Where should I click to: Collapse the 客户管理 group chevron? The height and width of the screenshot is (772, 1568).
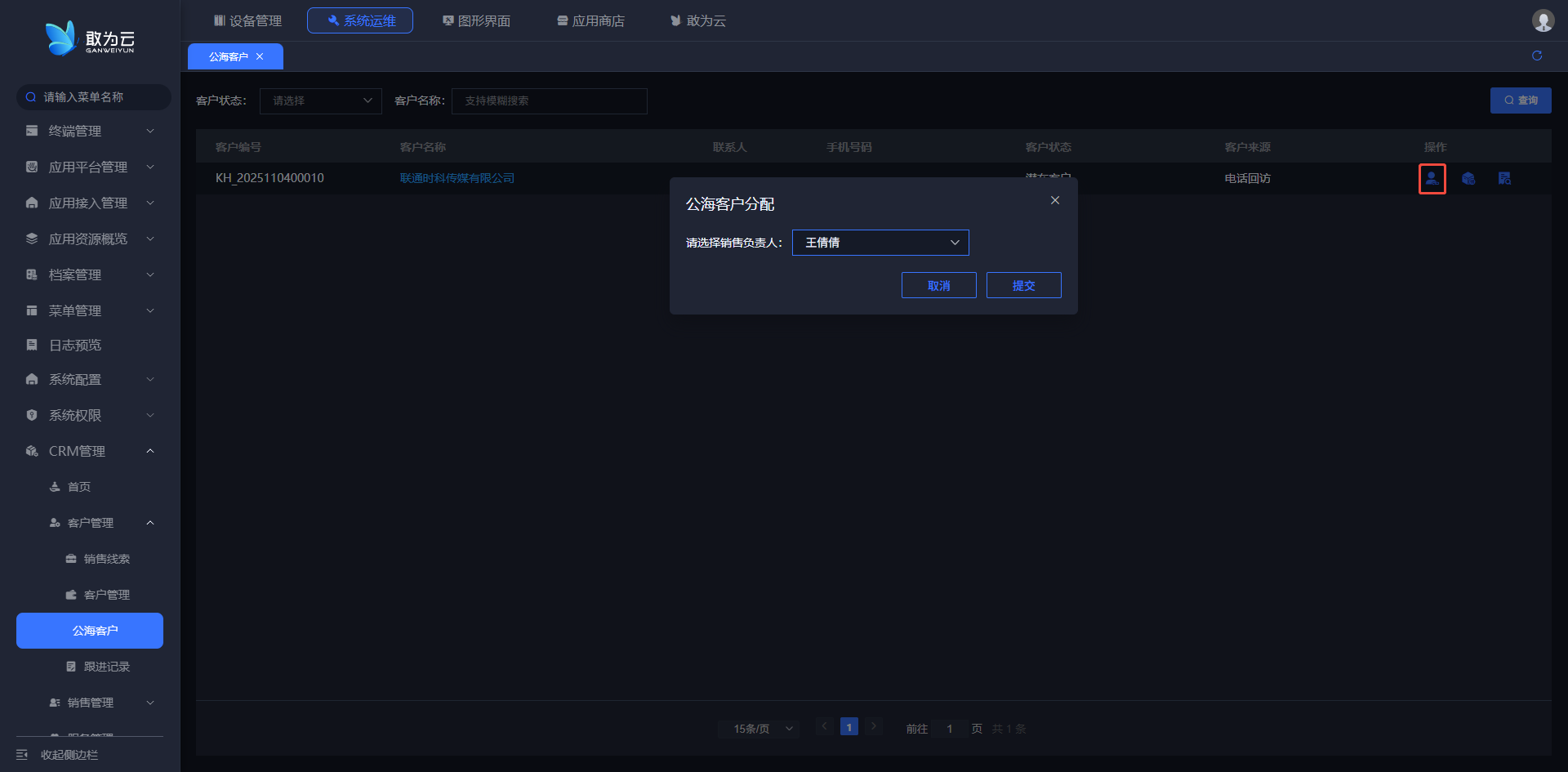pos(150,523)
